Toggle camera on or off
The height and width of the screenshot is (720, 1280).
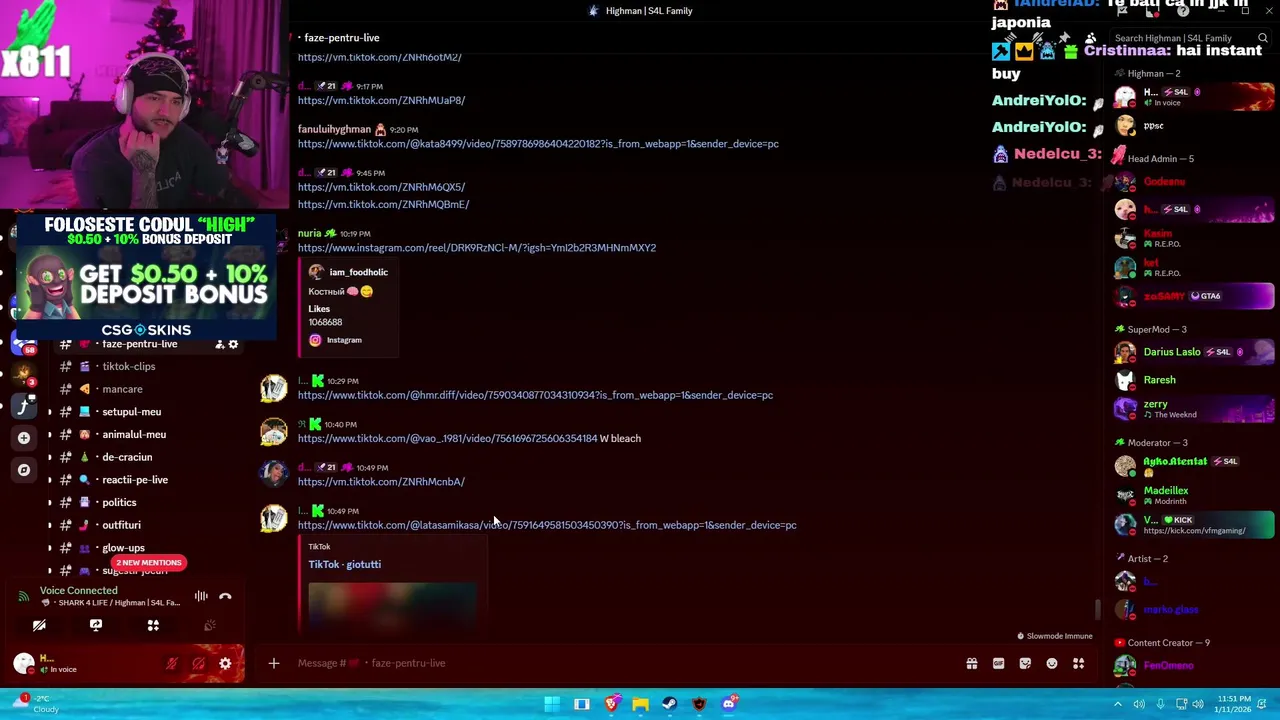(x=39, y=625)
